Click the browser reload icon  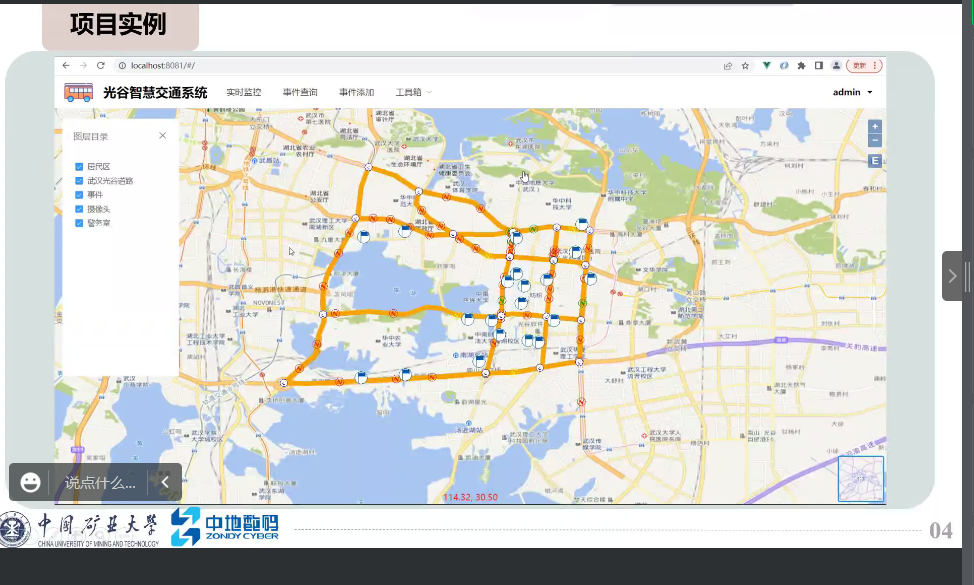click(102, 65)
